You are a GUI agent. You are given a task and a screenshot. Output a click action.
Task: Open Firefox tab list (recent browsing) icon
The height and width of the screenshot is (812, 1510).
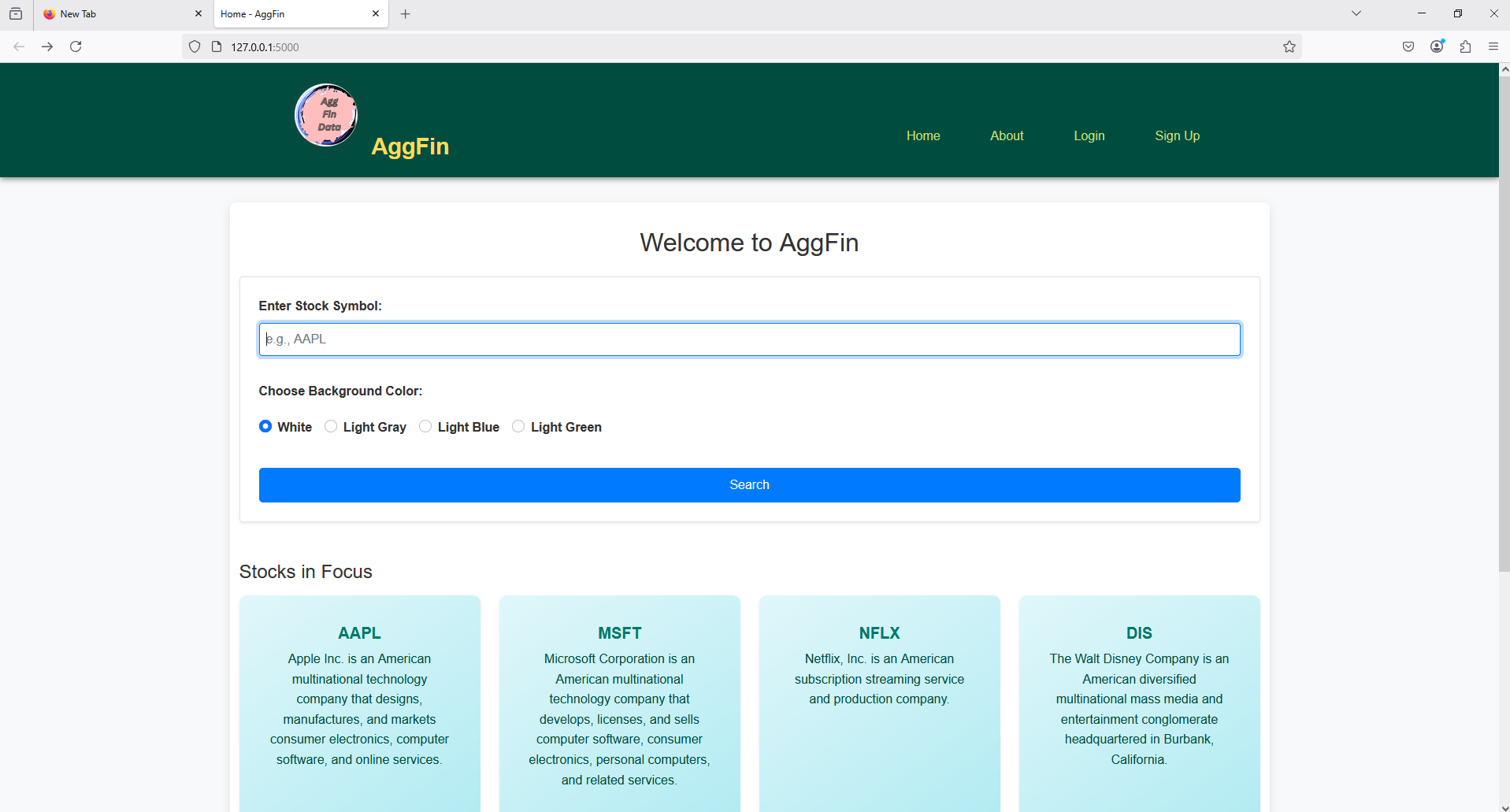(x=16, y=13)
